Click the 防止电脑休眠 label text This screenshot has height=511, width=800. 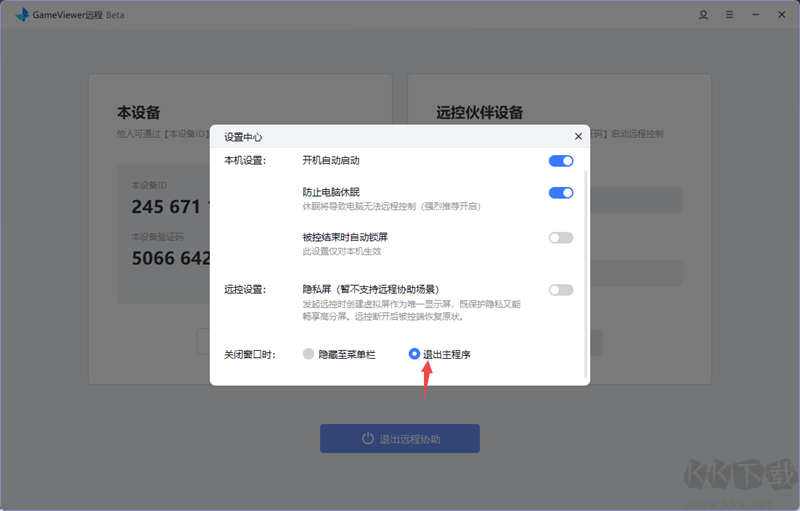point(331,192)
